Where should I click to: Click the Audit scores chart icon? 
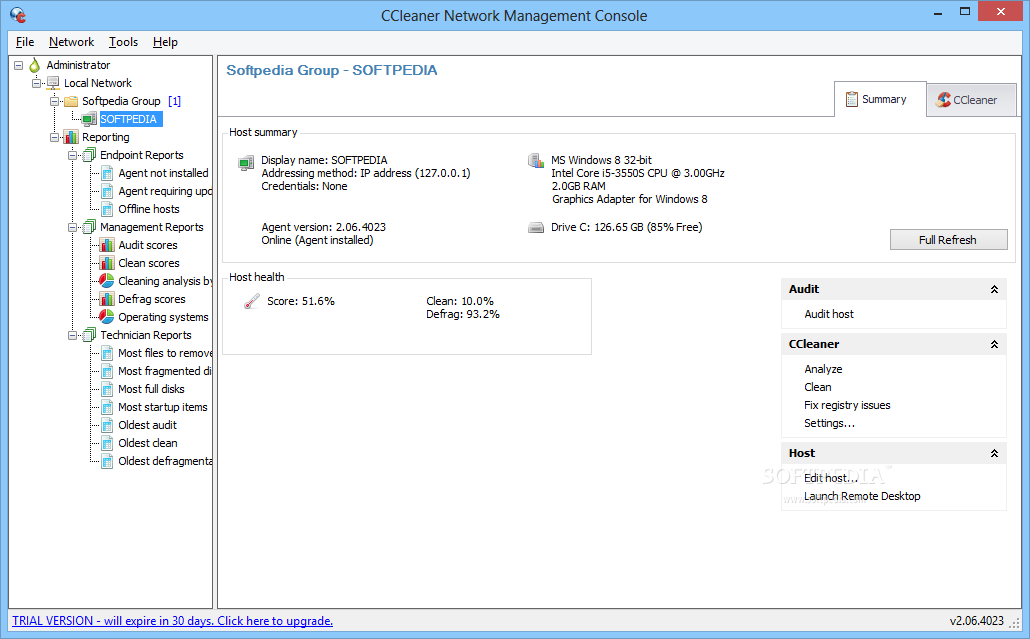pyautogui.click(x=106, y=245)
